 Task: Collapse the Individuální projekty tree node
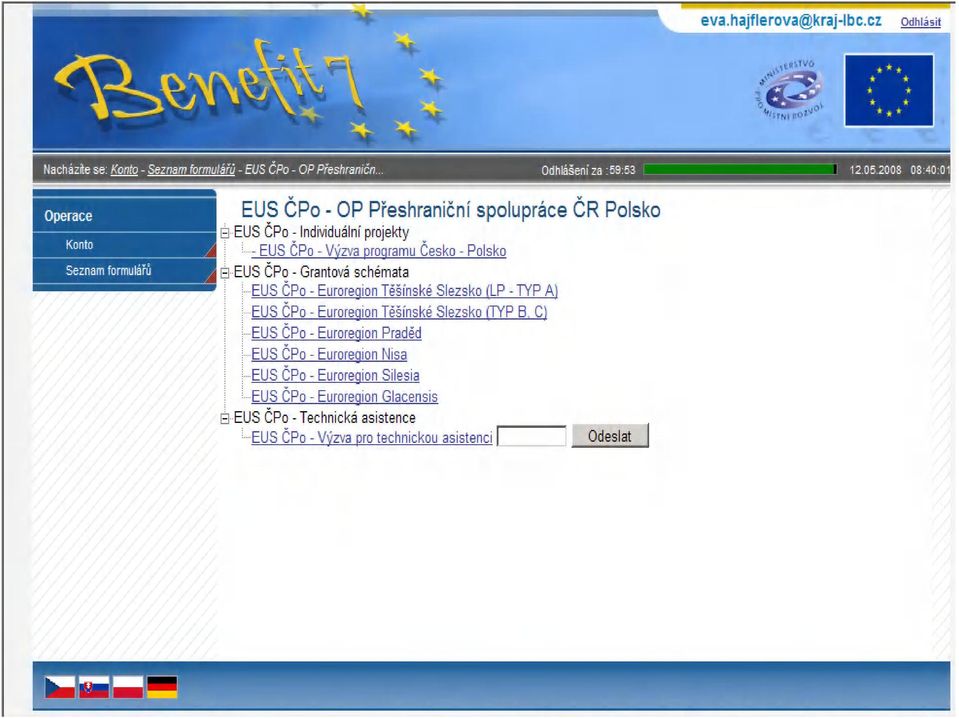(x=225, y=233)
